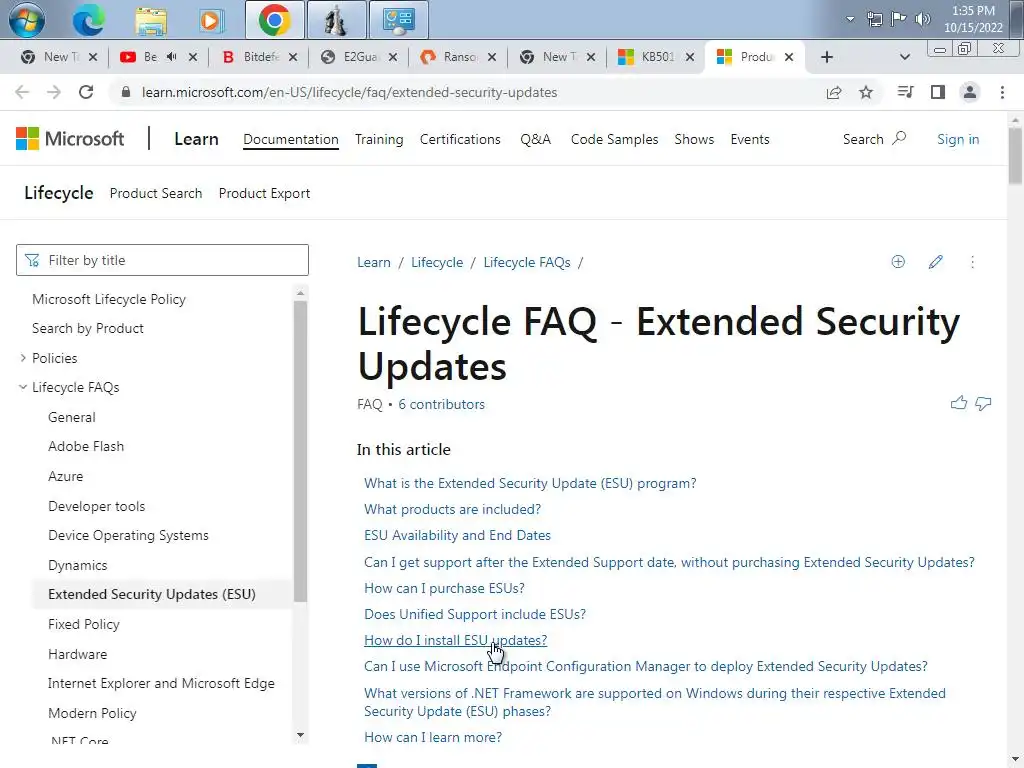The height and width of the screenshot is (768, 1024).
Task: Open the Learn home link
Action: click(x=196, y=139)
